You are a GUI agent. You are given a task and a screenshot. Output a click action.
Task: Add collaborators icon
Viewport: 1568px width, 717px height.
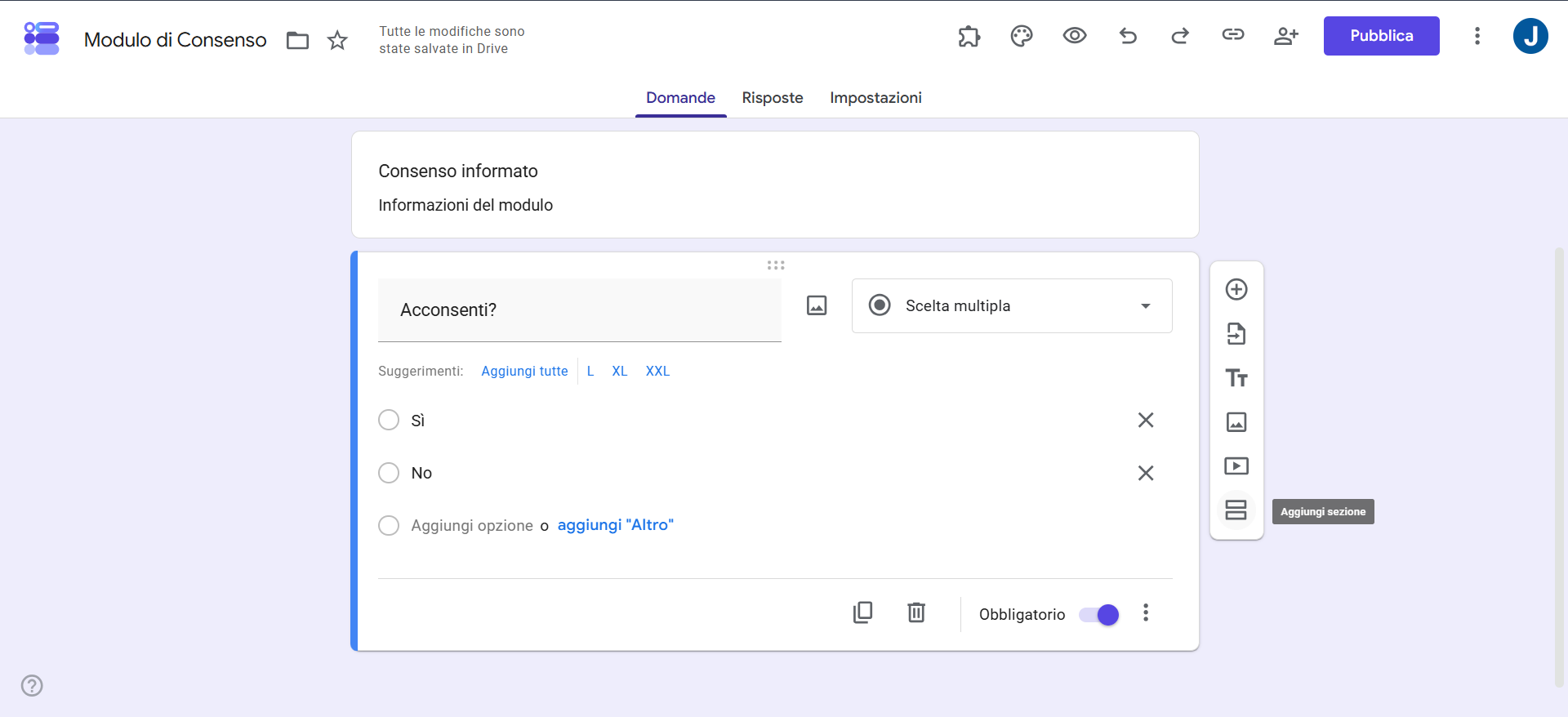coord(1286,36)
